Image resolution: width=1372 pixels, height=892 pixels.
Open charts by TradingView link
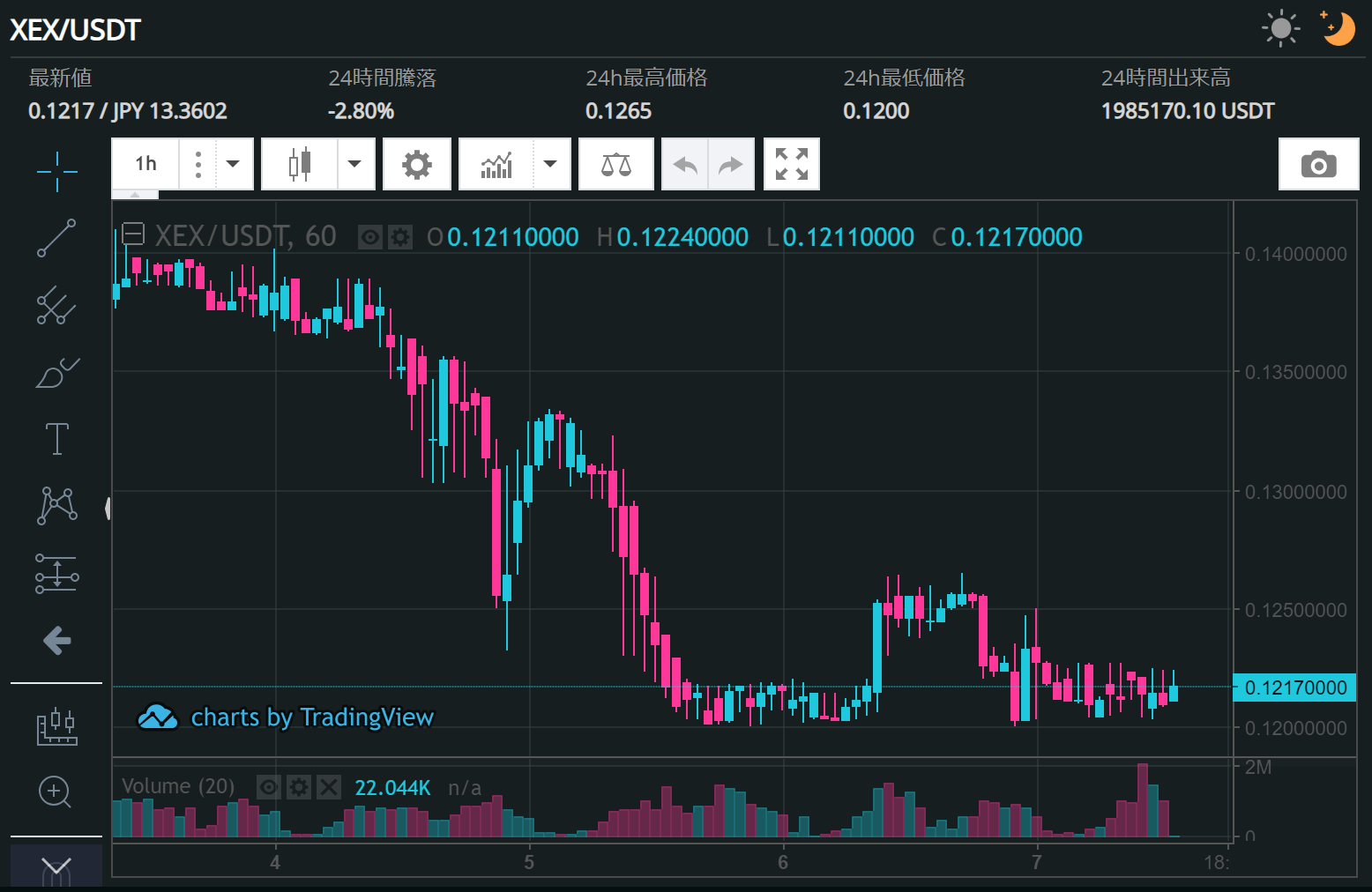(286, 717)
